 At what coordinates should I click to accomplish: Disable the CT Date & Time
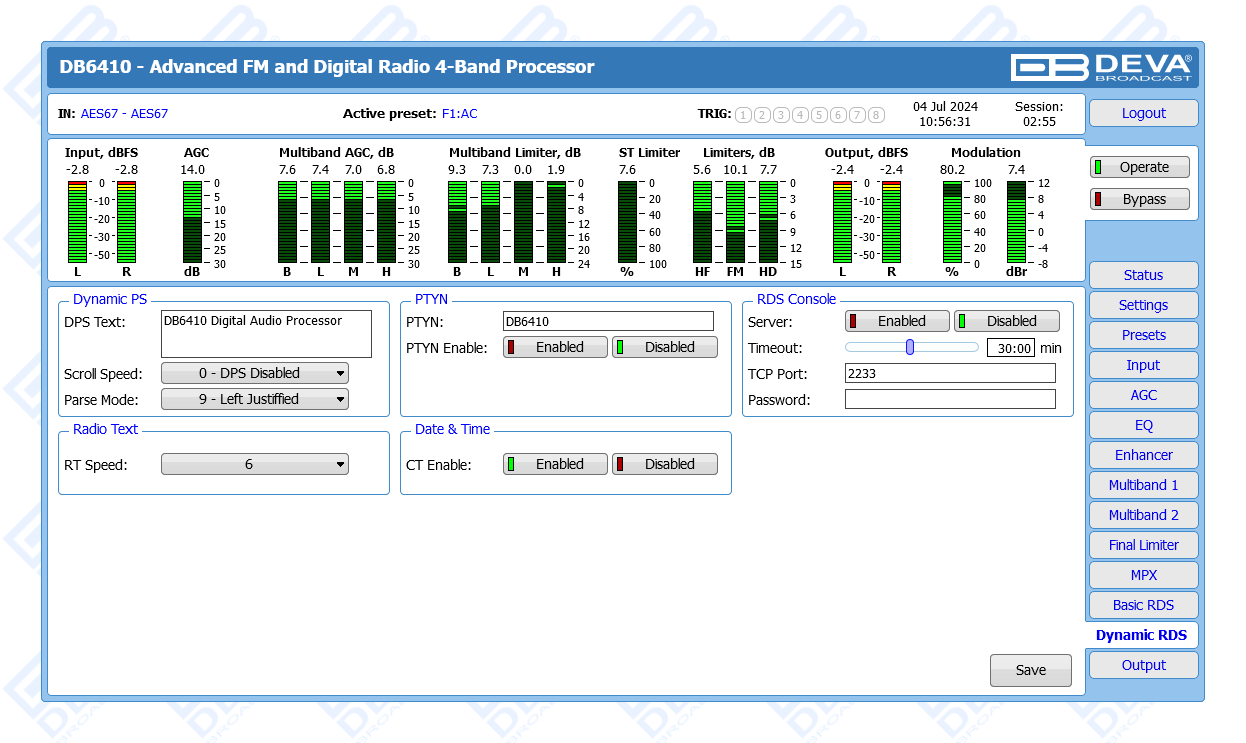[x=665, y=465]
